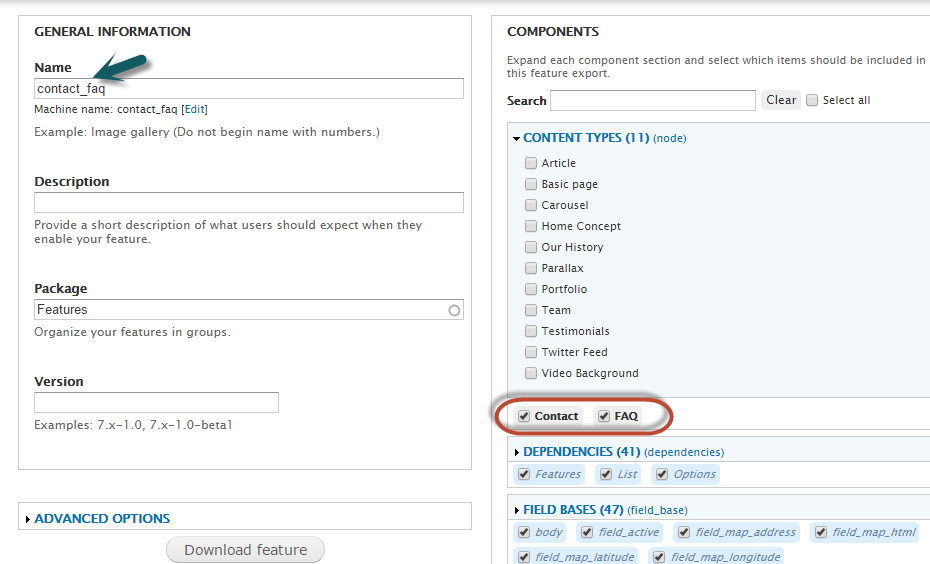This screenshot has width=930, height=564.
Task: Open the machine name Edit link
Action: [x=194, y=109]
